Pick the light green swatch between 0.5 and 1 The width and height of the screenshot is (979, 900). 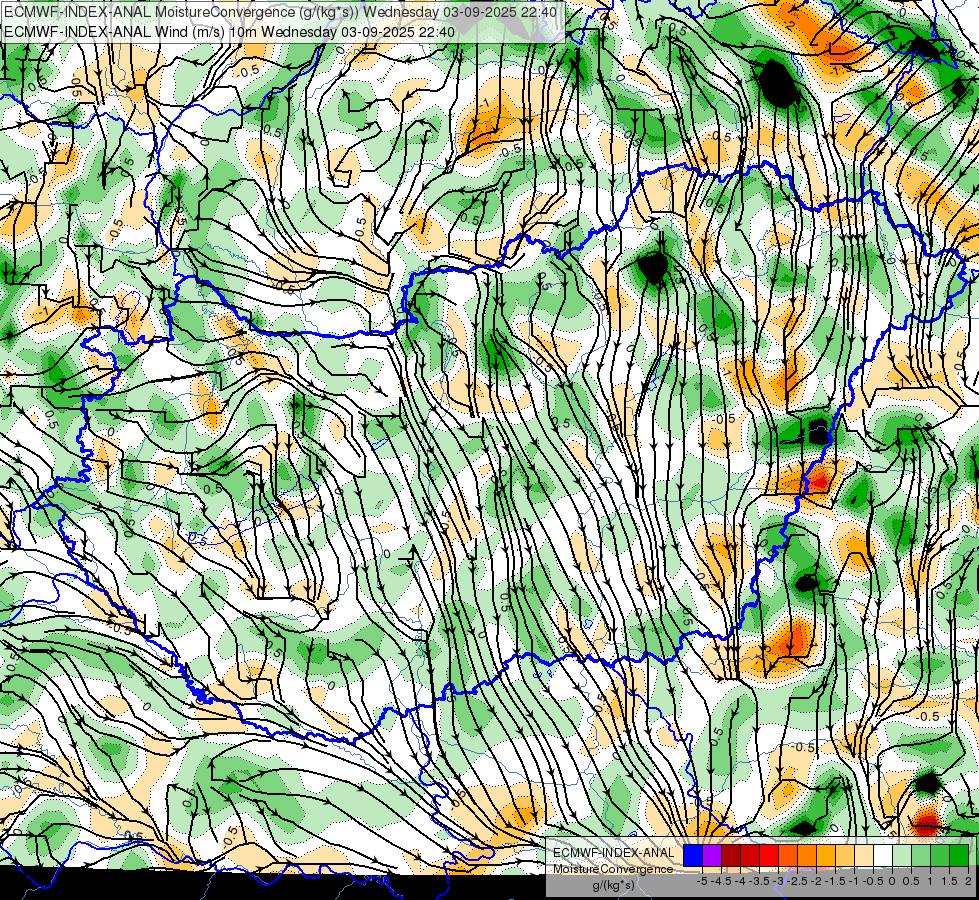pos(921,856)
